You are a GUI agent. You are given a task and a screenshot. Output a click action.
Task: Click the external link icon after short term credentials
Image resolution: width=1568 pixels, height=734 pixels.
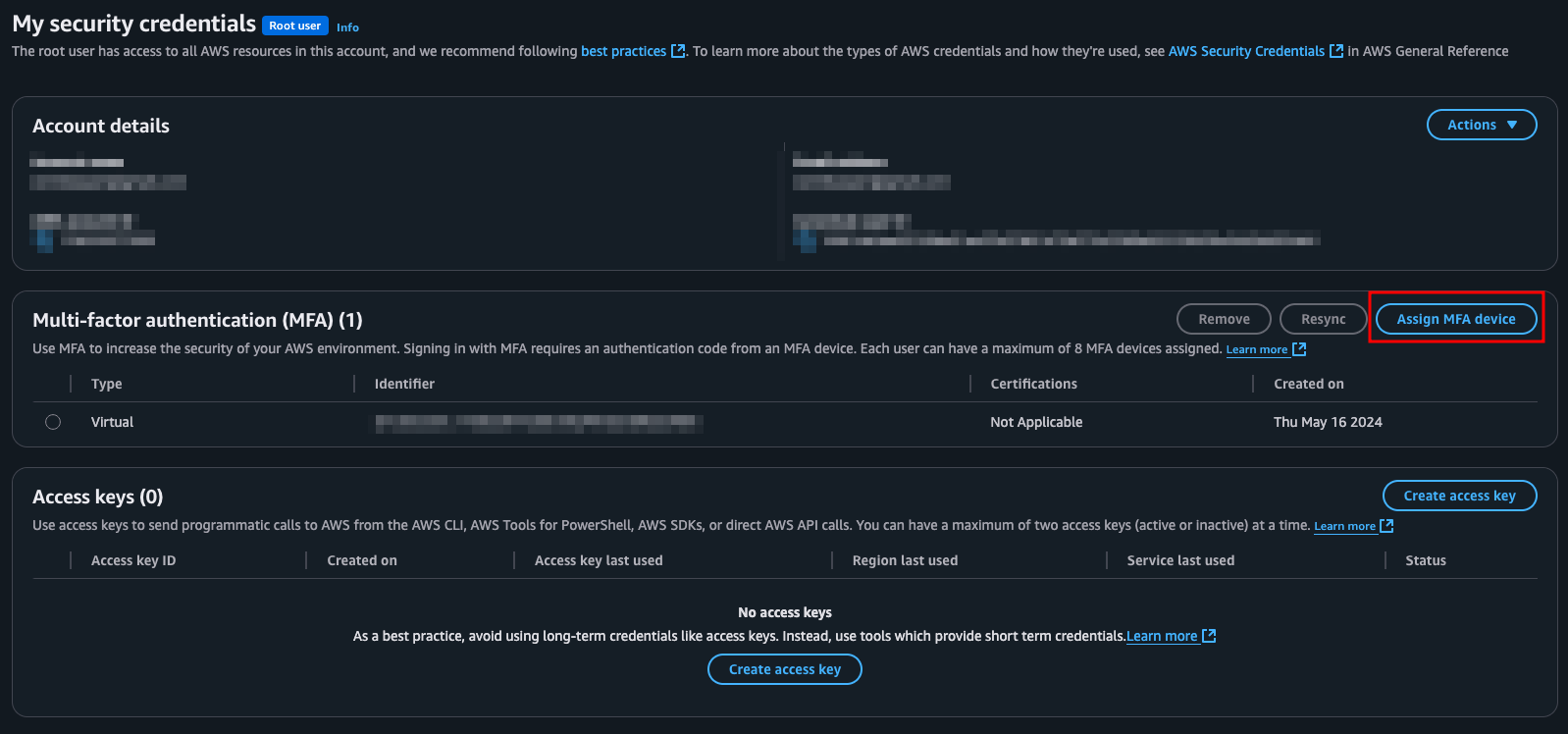(x=1210, y=635)
